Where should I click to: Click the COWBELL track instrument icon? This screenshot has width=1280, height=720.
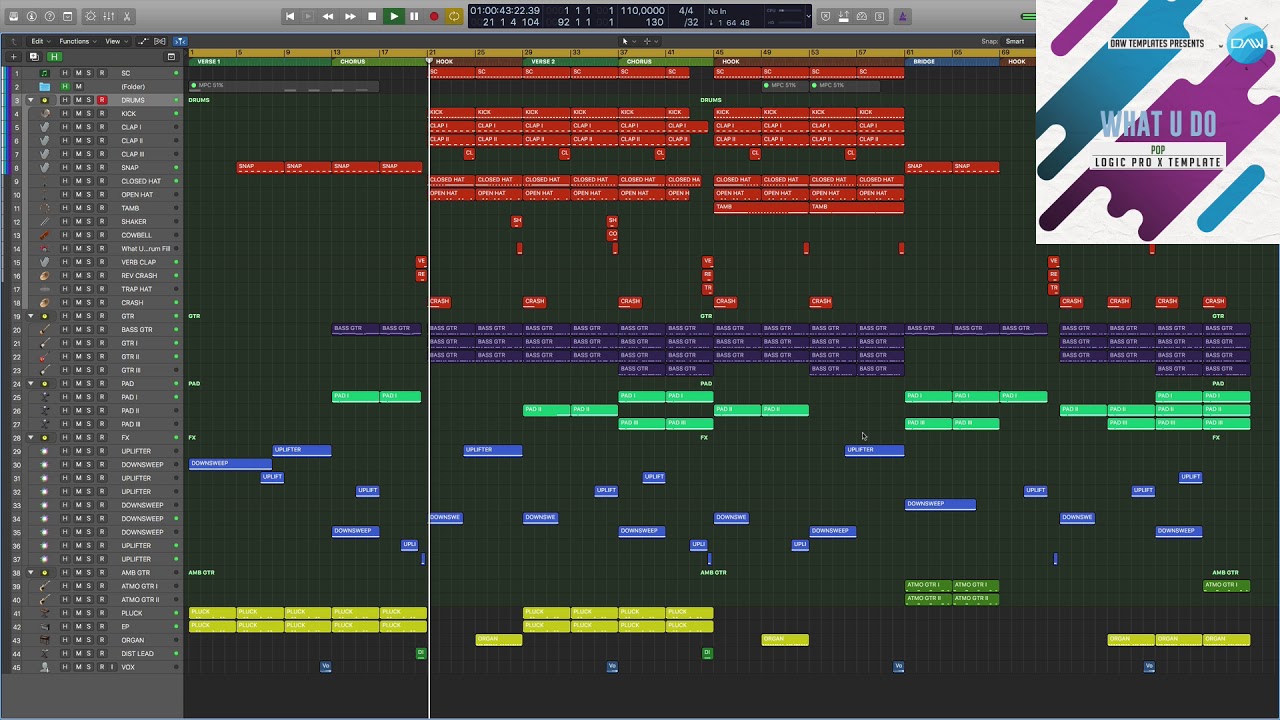44,235
